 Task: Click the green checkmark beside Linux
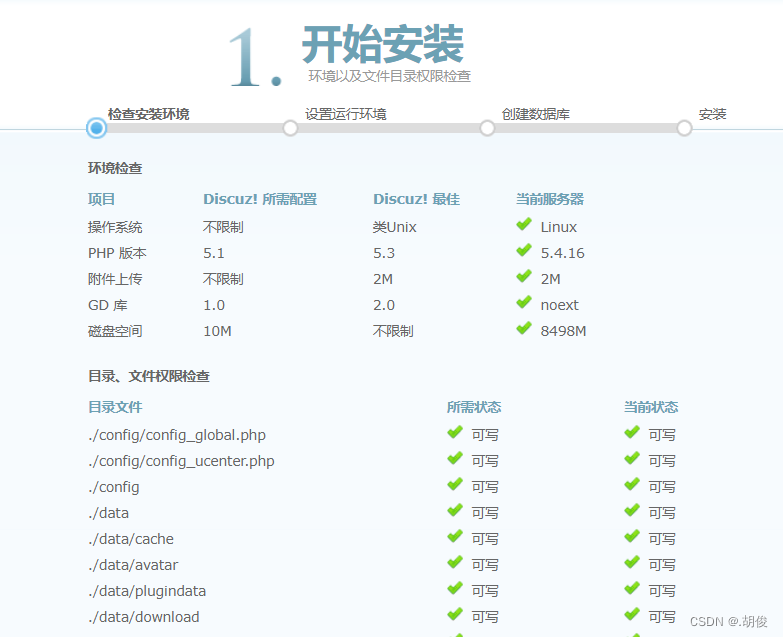[x=524, y=225]
